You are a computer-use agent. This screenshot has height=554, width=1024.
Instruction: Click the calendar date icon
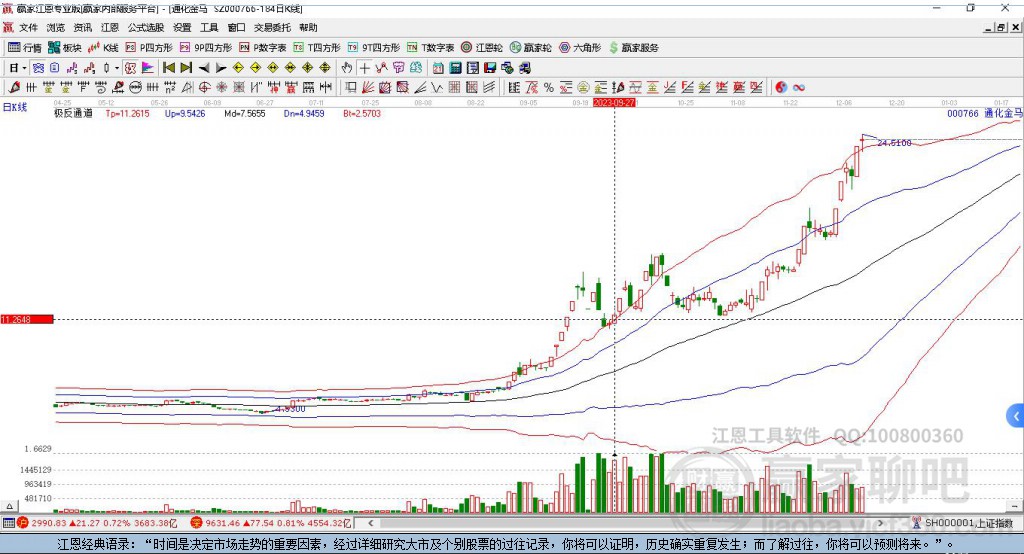(438, 68)
